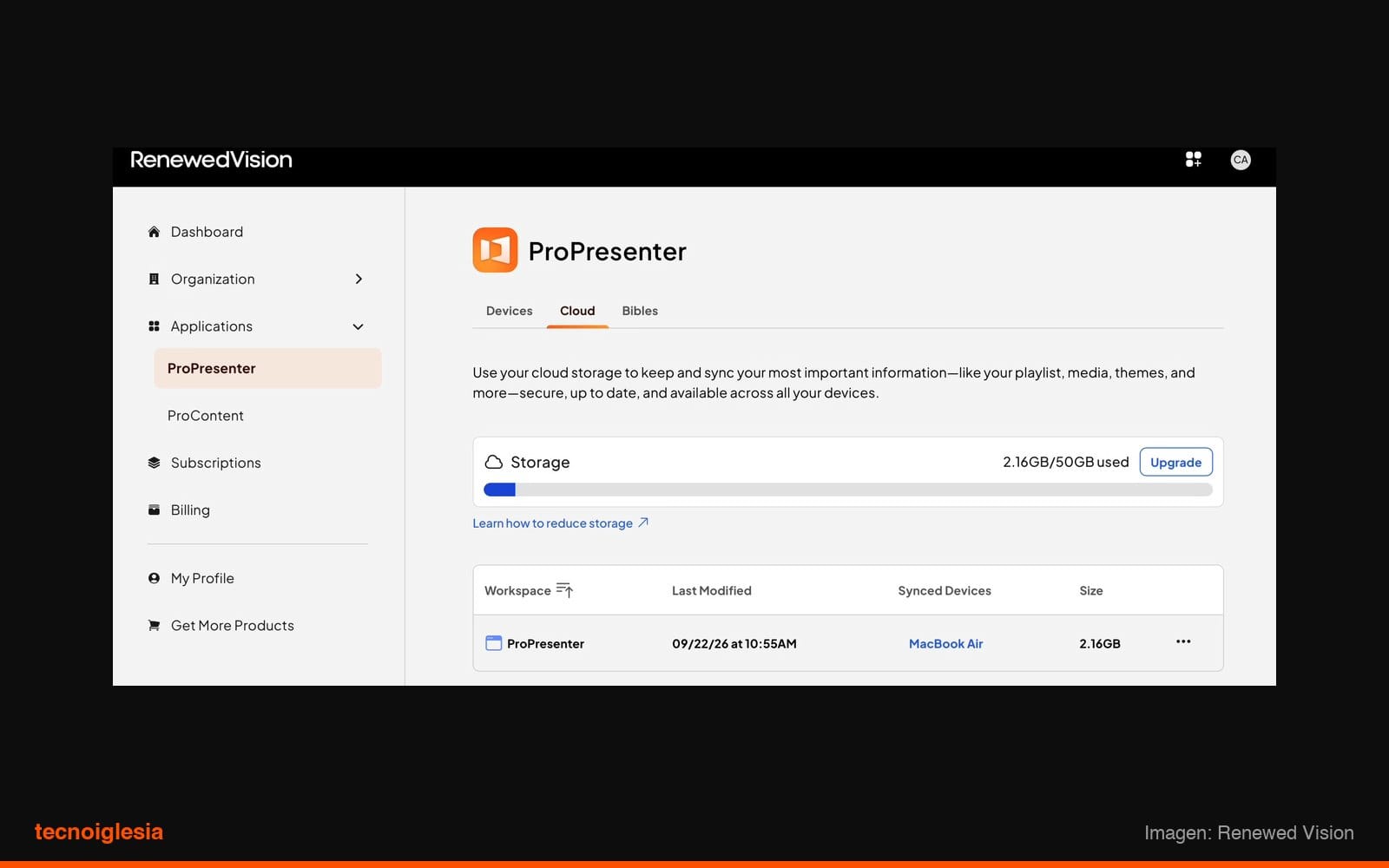Switch to the Devices tab
The height and width of the screenshot is (868, 1389).
(x=509, y=311)
